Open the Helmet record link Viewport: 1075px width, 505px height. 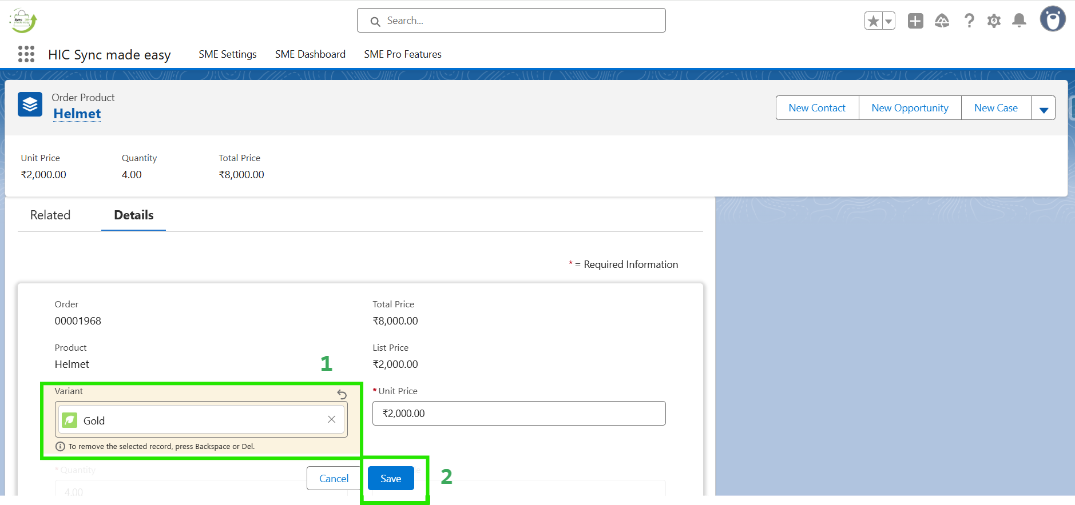tap(77, 114)
